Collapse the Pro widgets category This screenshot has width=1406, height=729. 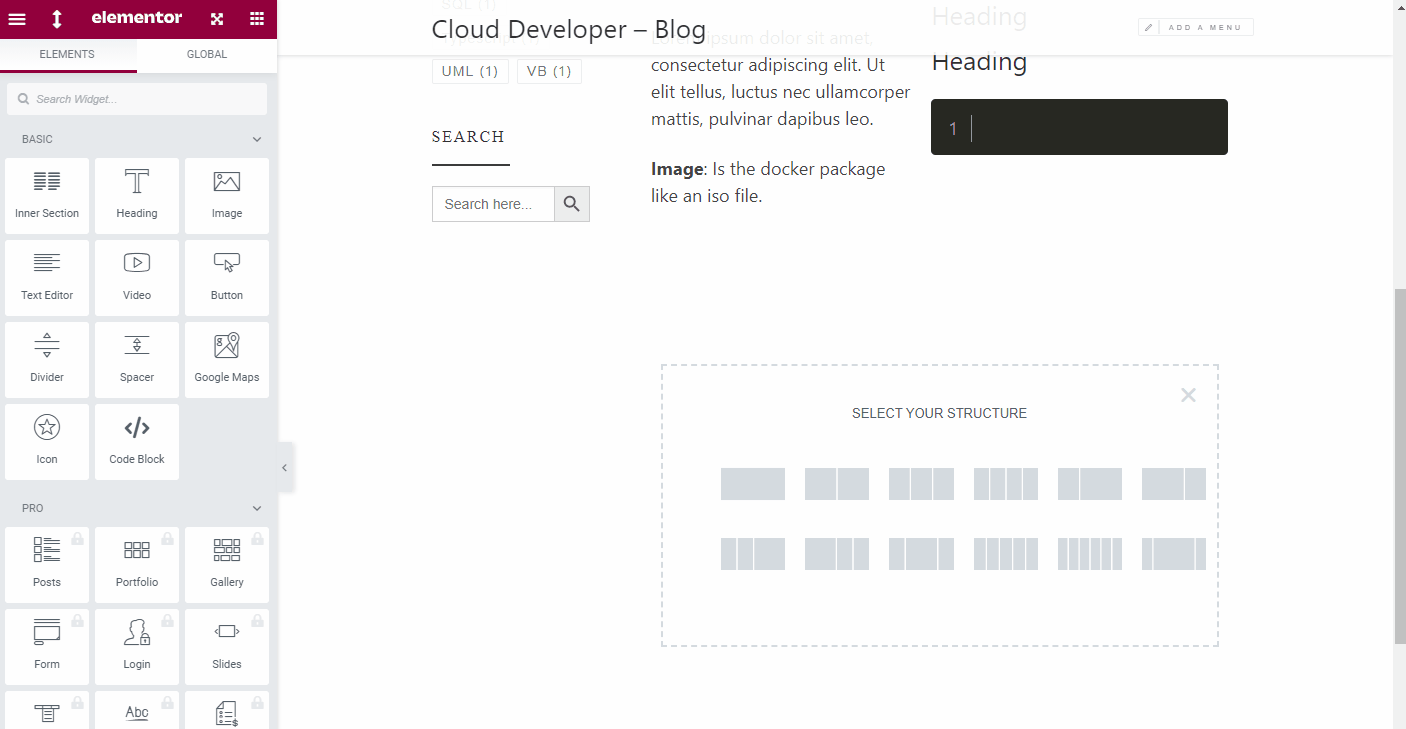257,509
